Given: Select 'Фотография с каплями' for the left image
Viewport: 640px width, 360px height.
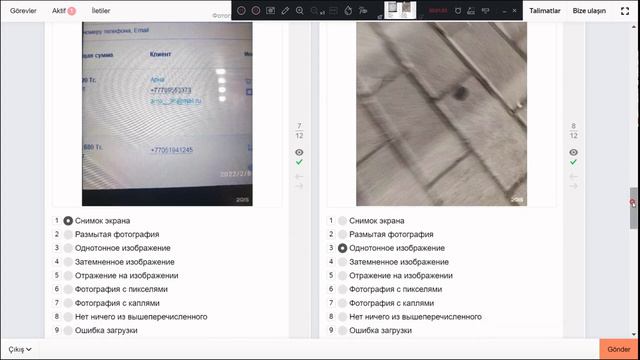Looking at the screenshot, I should 68,303.
